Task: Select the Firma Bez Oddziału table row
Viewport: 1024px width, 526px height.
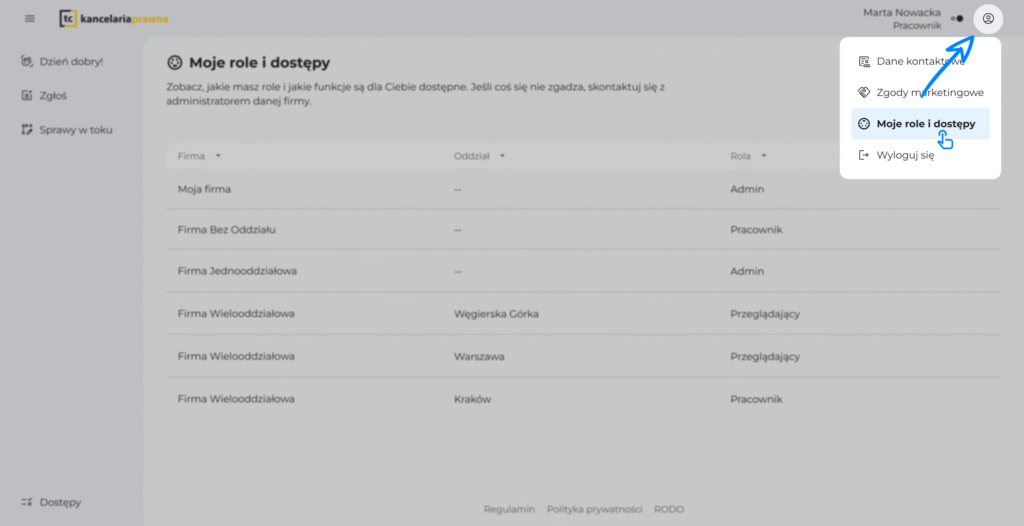Action: 583,230
